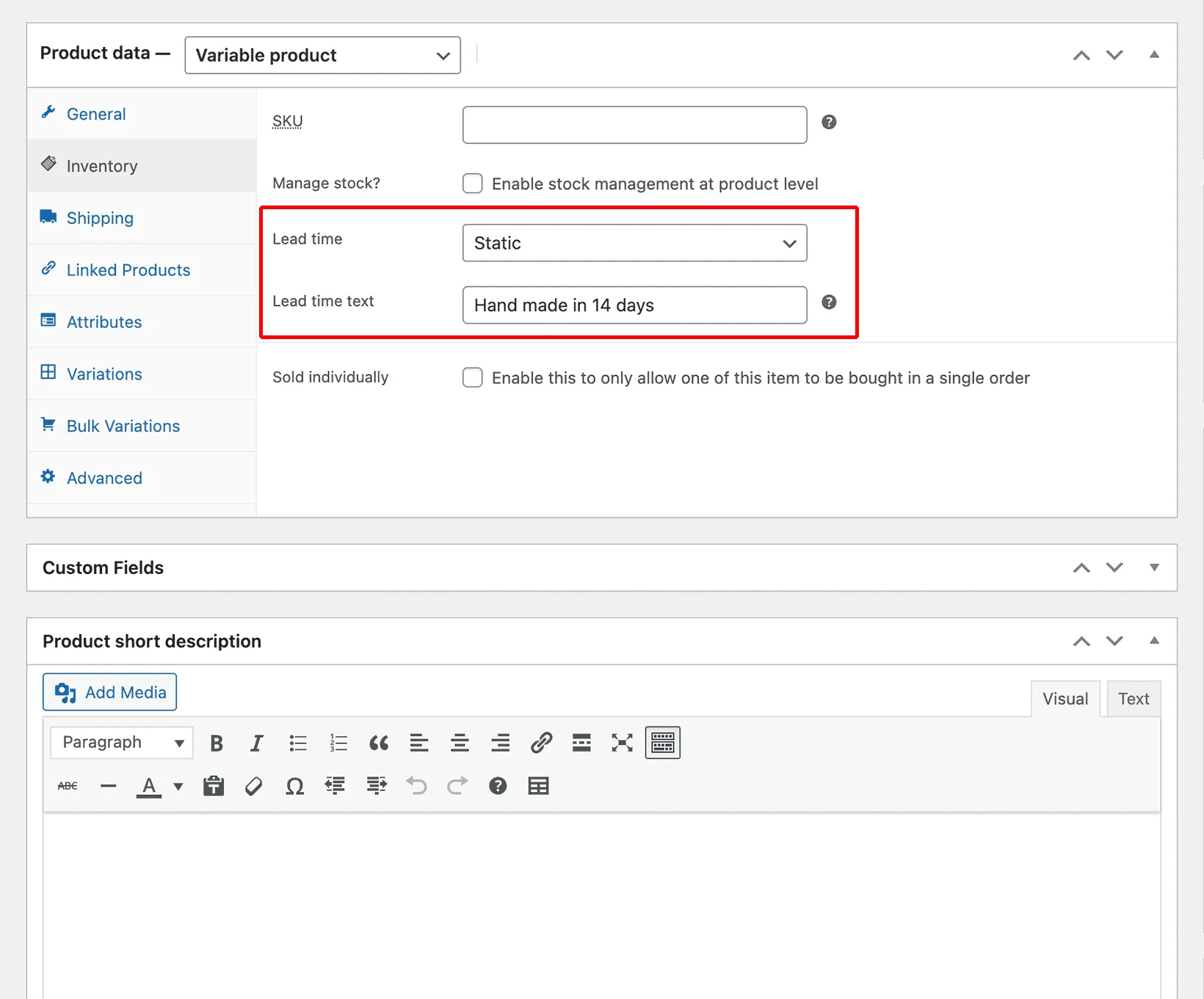Select the italic formatting icon

(x=256, y=743)
